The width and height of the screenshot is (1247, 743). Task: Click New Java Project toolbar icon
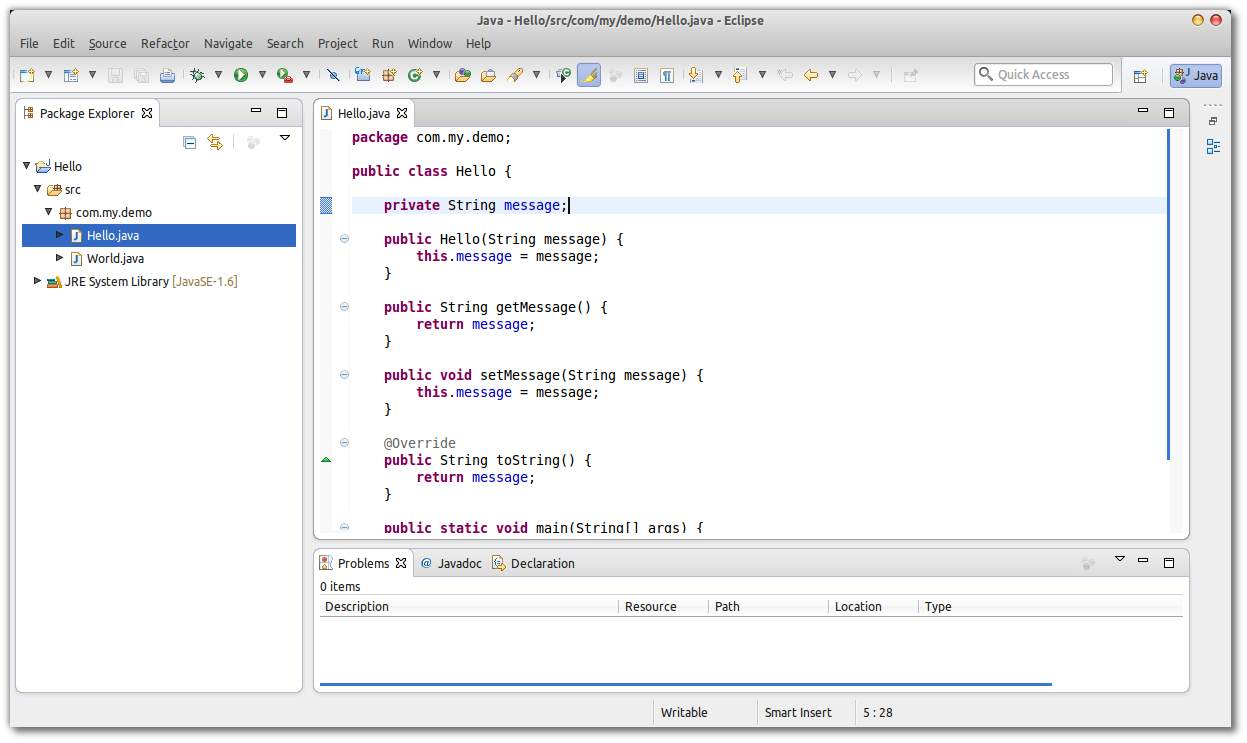(363, 75)
